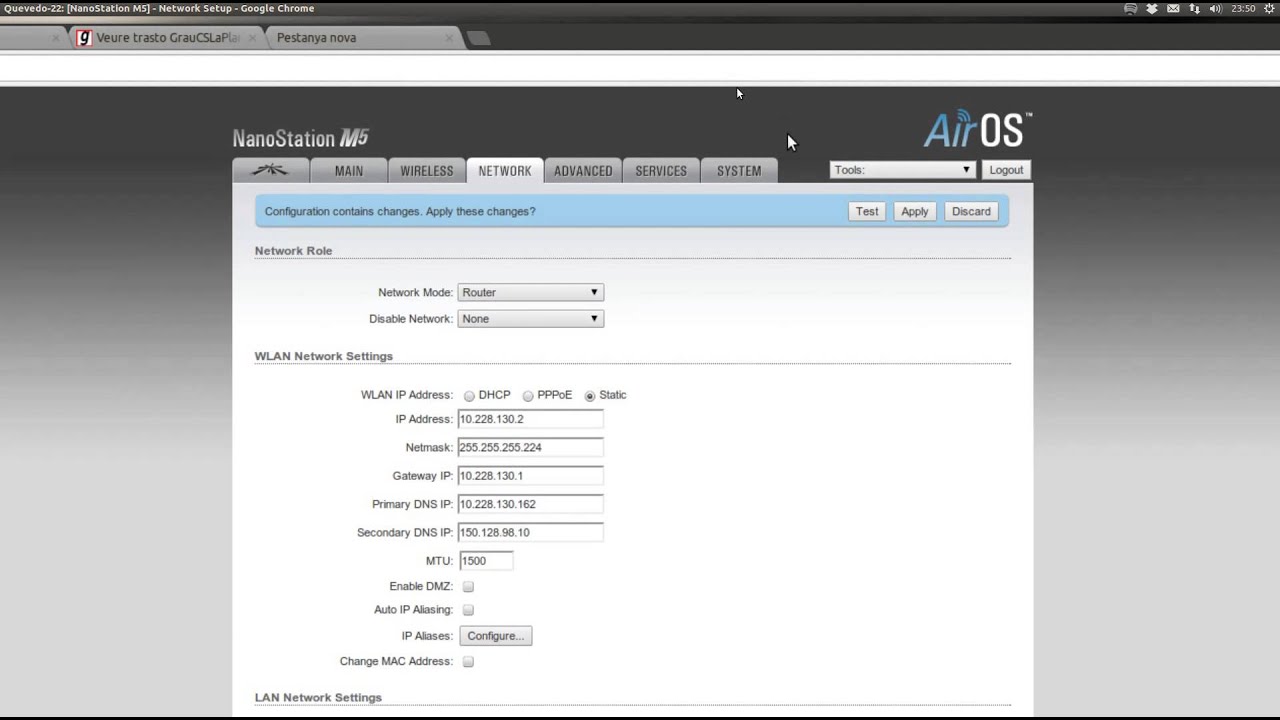Apply the configuration changes
This screenshot has height=720, width=1280.
point(915,211)
